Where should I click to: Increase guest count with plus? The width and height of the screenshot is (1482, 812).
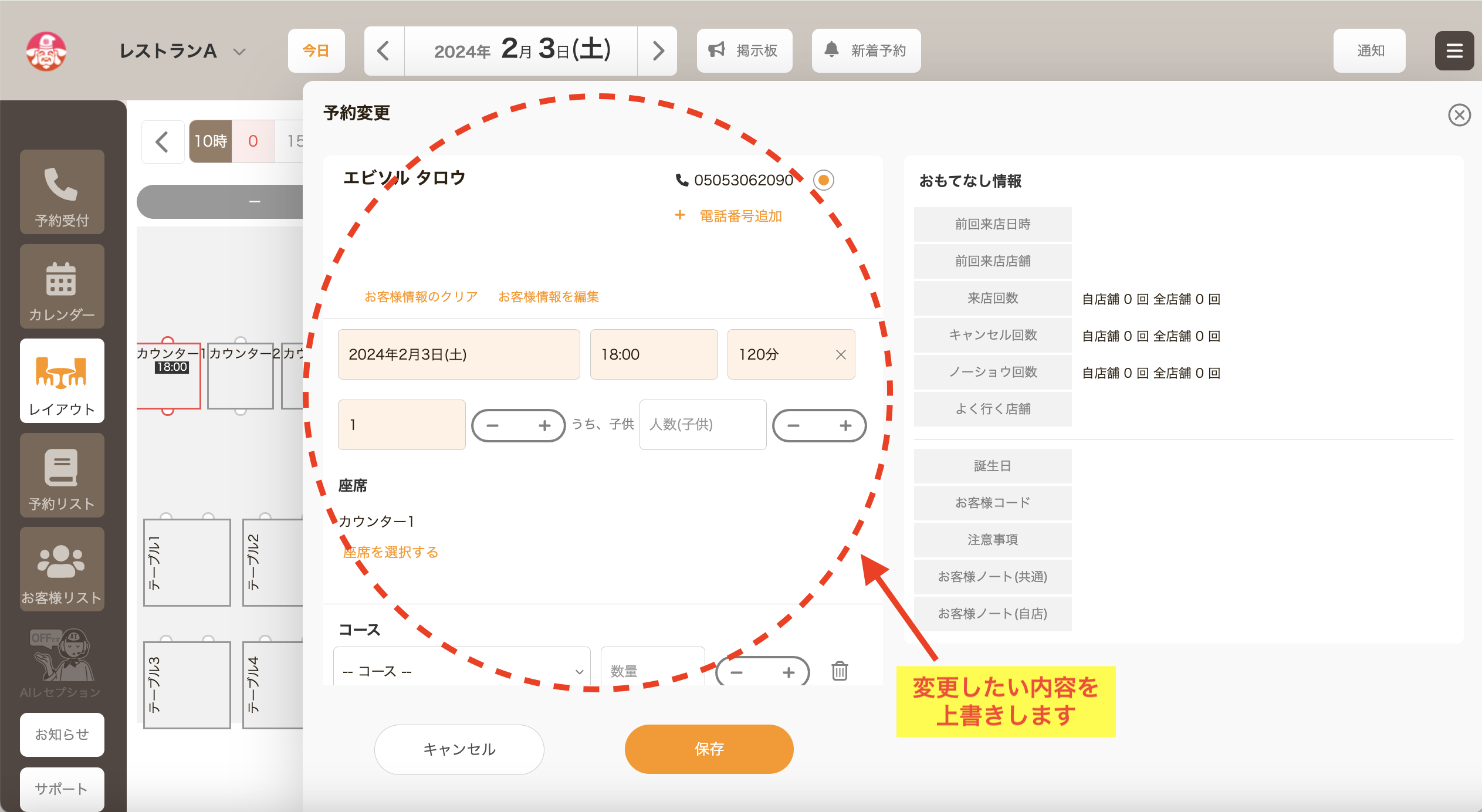point(544,425)
